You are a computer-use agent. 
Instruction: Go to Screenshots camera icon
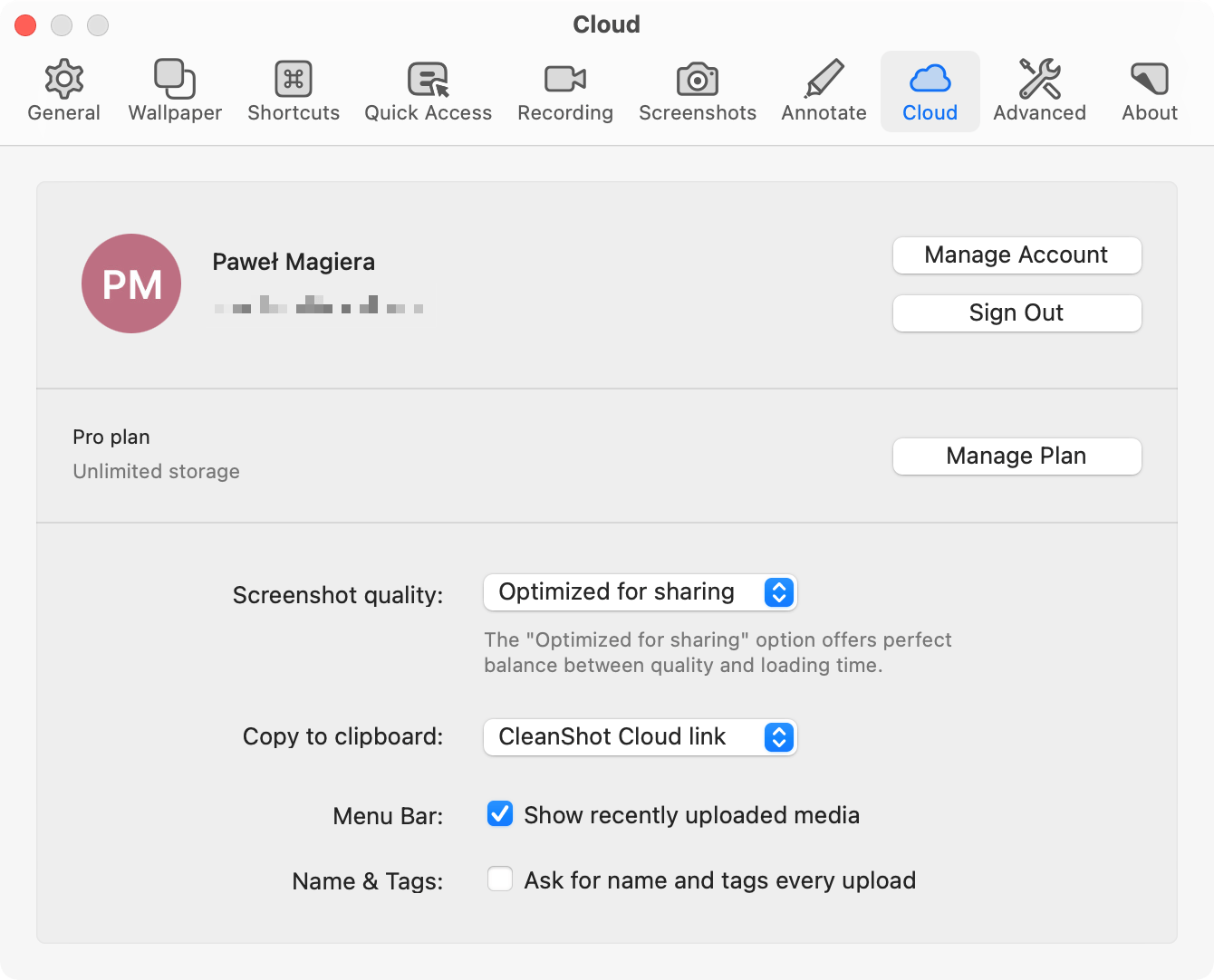click(x=697, y=81)
